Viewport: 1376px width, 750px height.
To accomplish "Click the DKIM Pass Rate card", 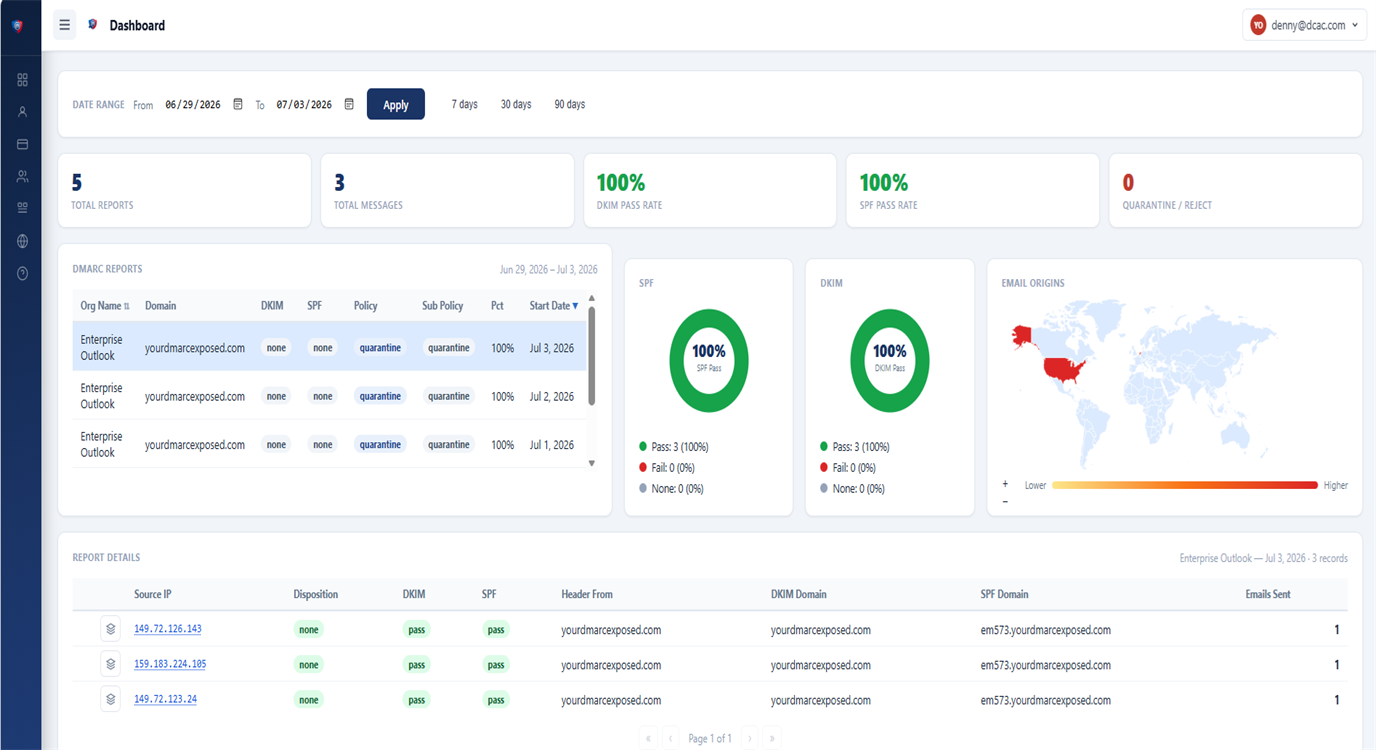I will 710,190.
